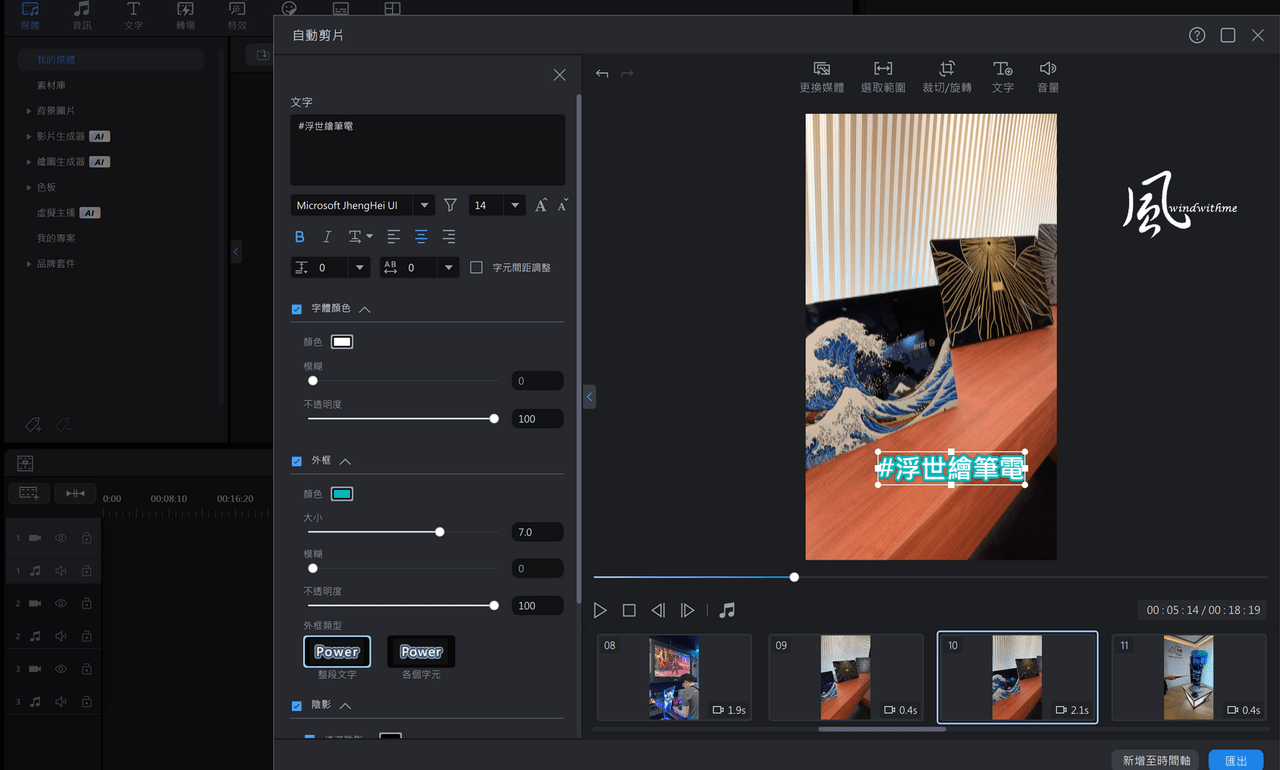1280x770 pixels.
Task: Open the font color white swatch
Action: point(342,342)
